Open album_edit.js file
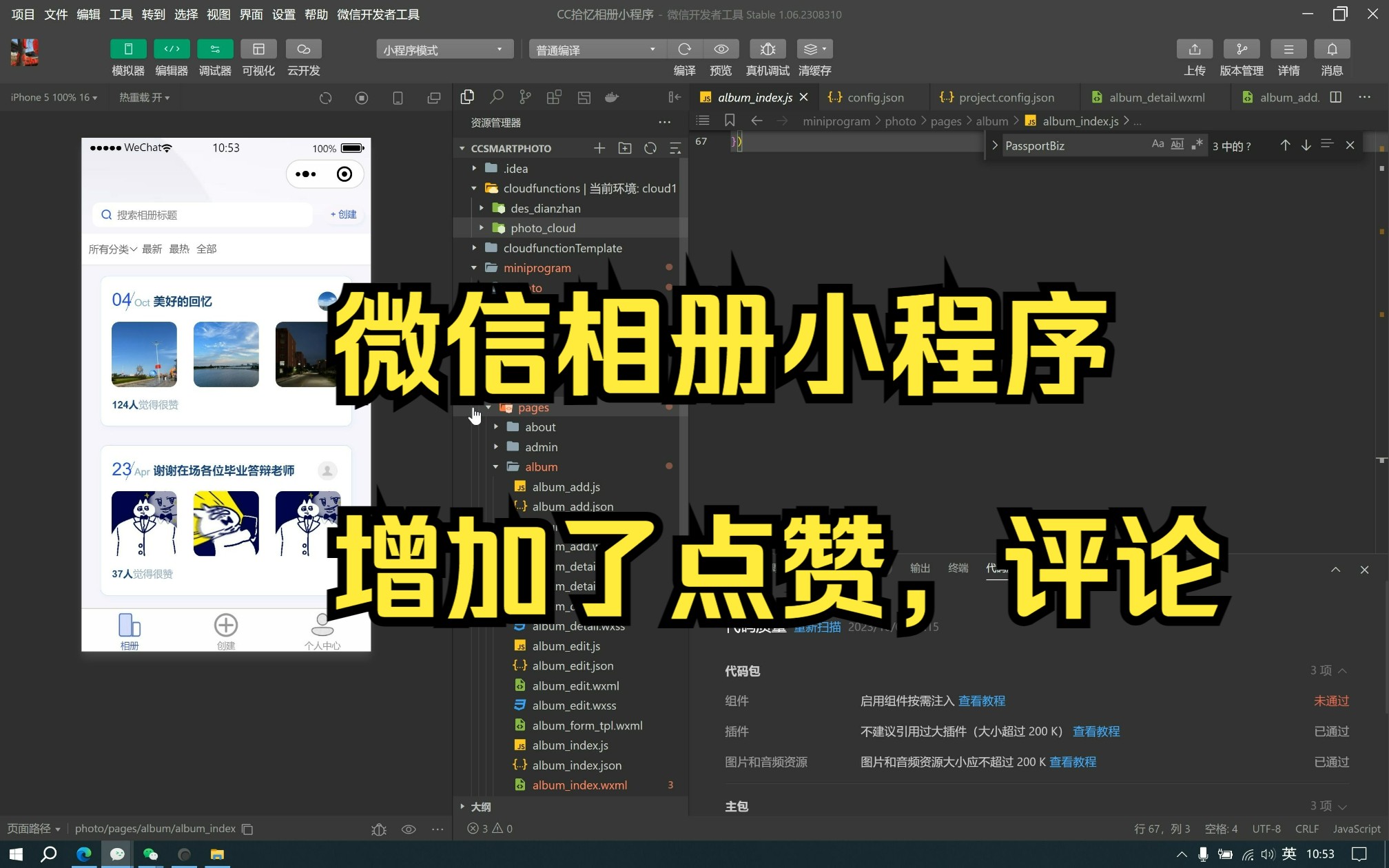1389x868 pixels. point(566,645)
